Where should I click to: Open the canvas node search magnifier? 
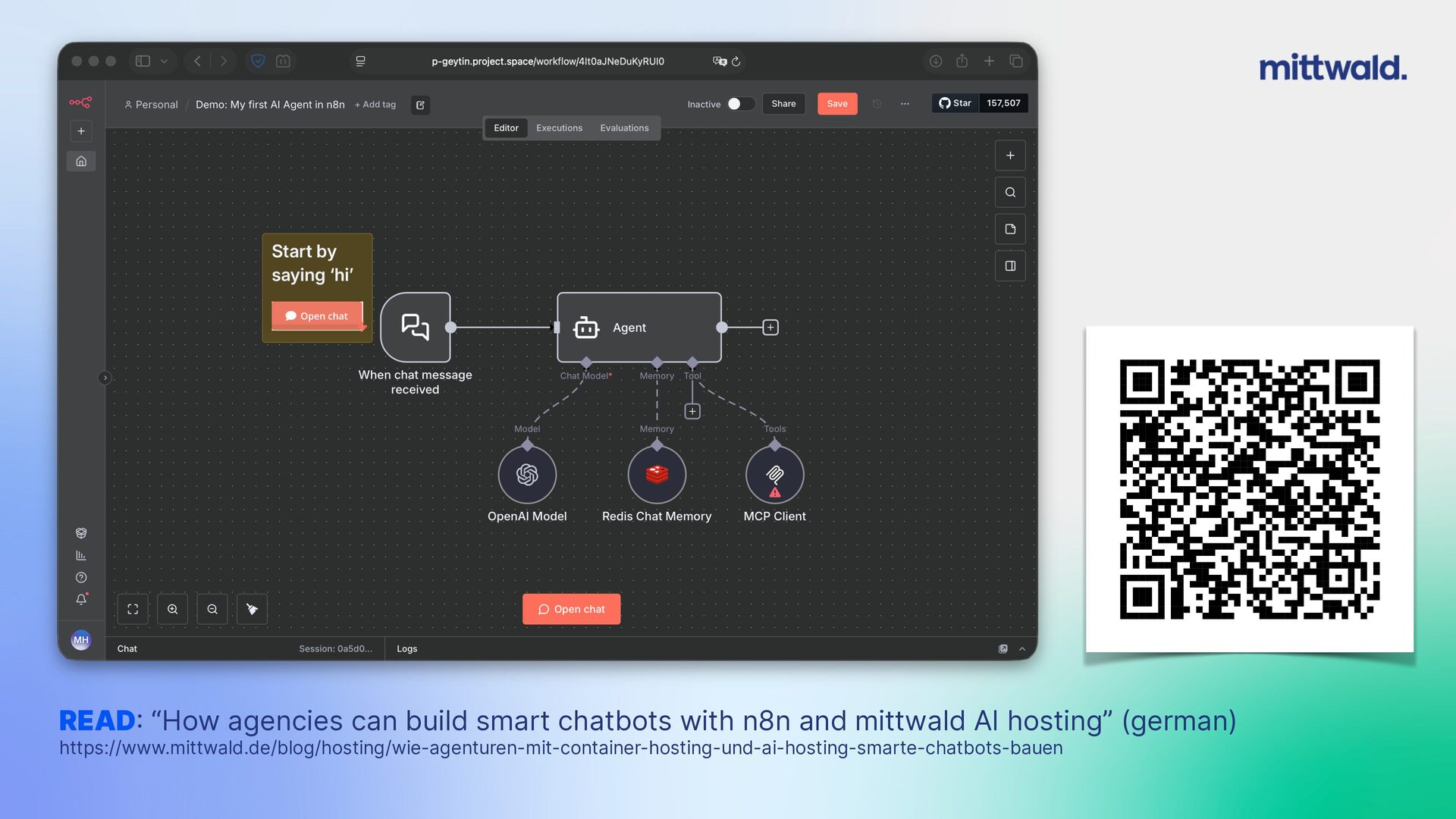(1010, 193)
